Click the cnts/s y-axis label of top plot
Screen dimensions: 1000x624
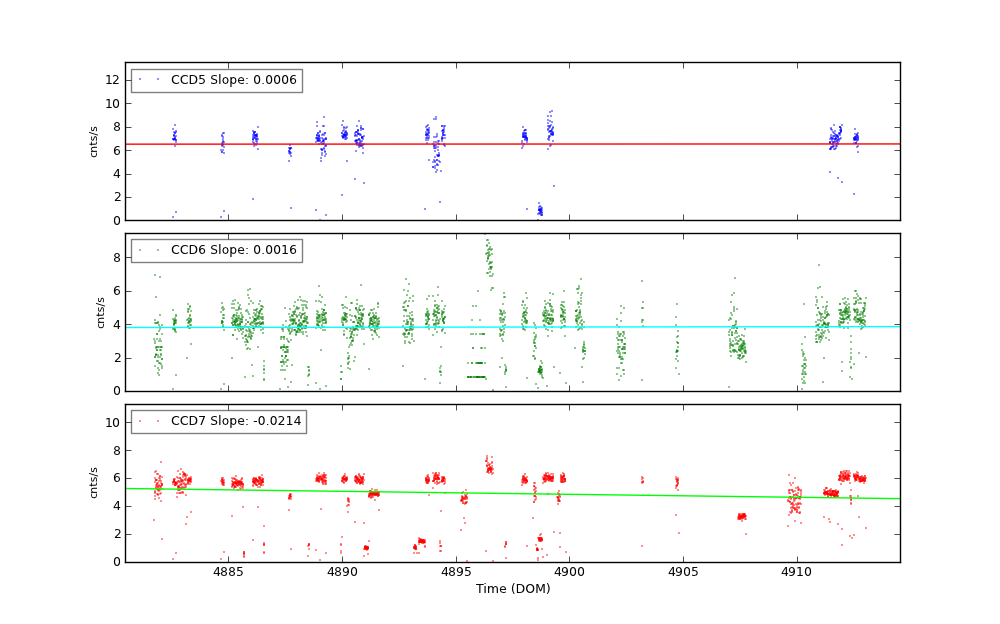point(94,141)
